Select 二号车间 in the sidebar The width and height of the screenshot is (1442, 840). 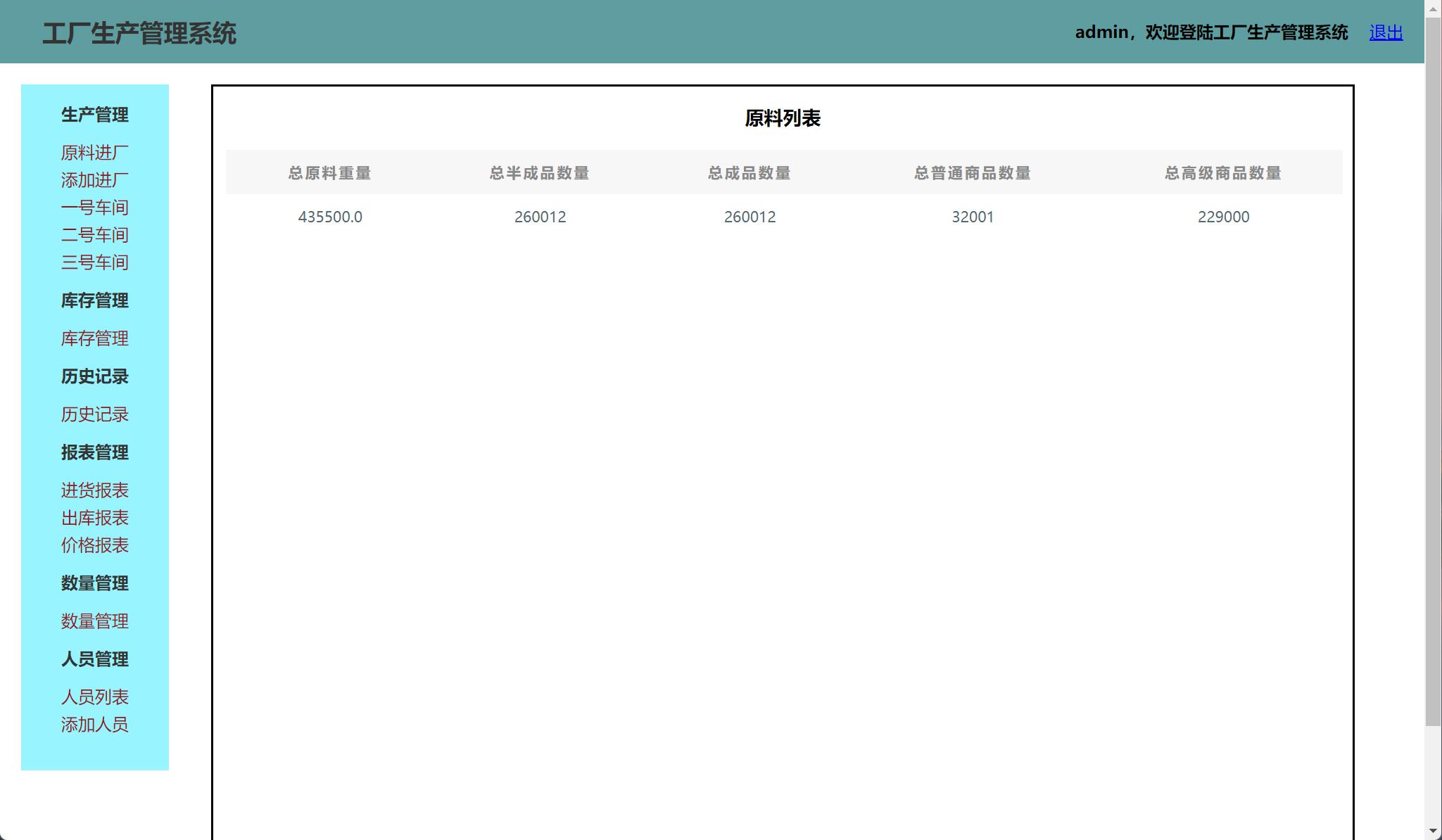[94, 234]
